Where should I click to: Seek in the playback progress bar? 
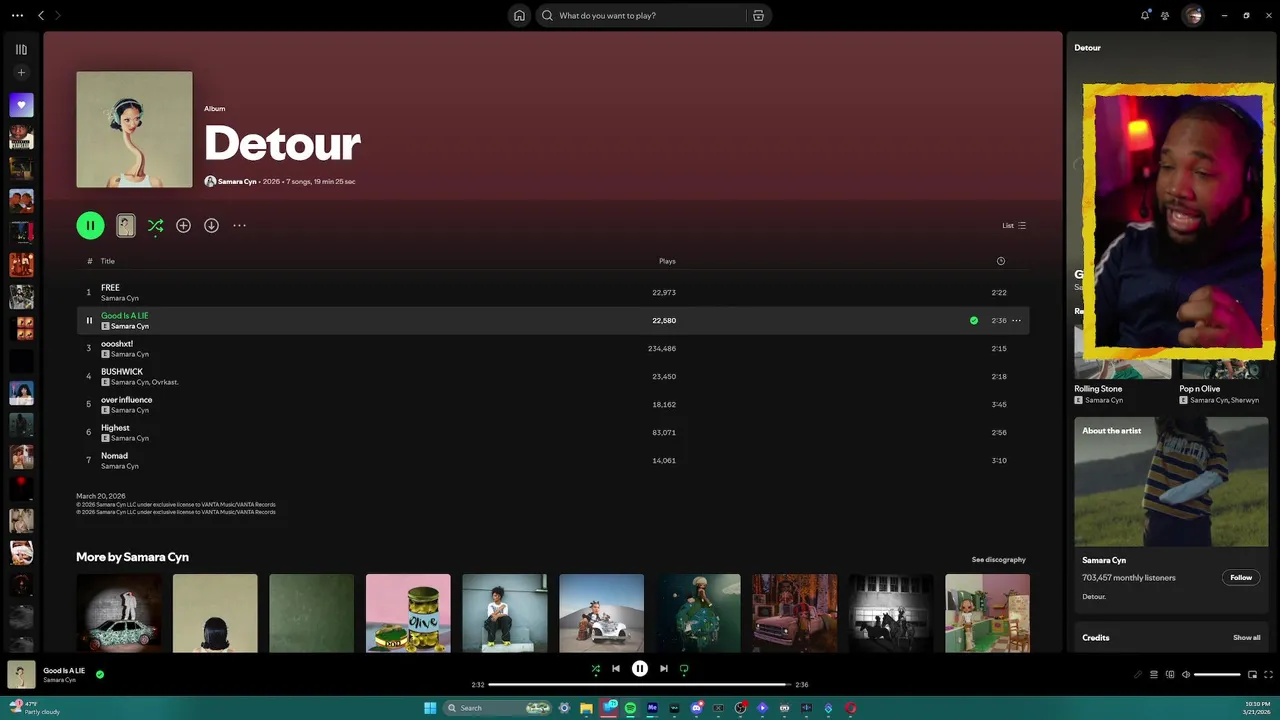pyautogui.click(x=640, y=685)
